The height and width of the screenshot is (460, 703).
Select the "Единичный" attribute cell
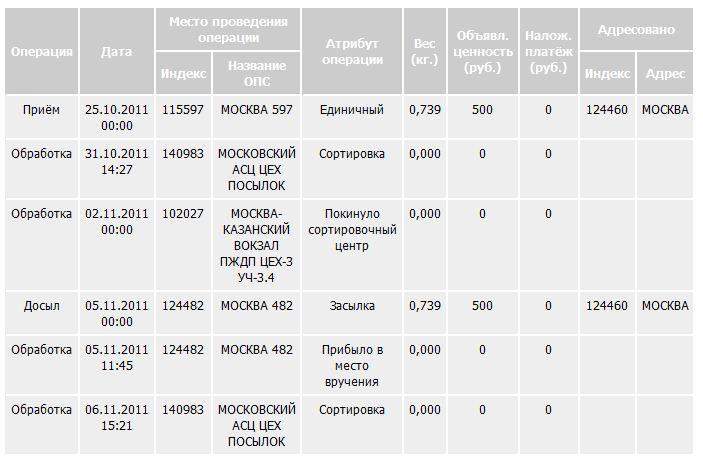click(x=352, y=110)
